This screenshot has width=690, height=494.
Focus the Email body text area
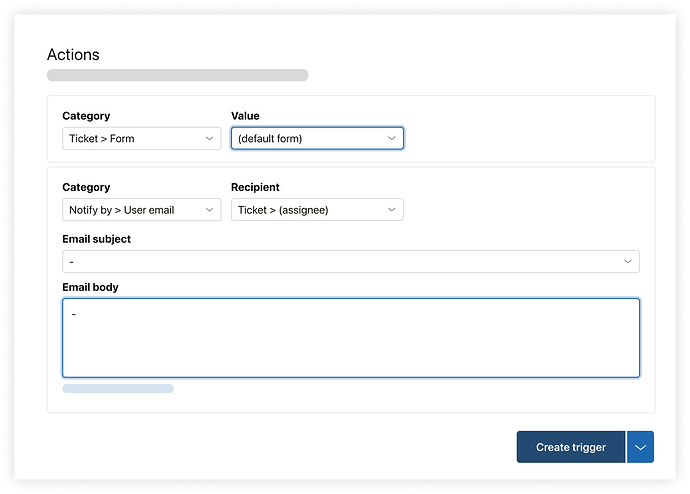[x=351, y=338]
